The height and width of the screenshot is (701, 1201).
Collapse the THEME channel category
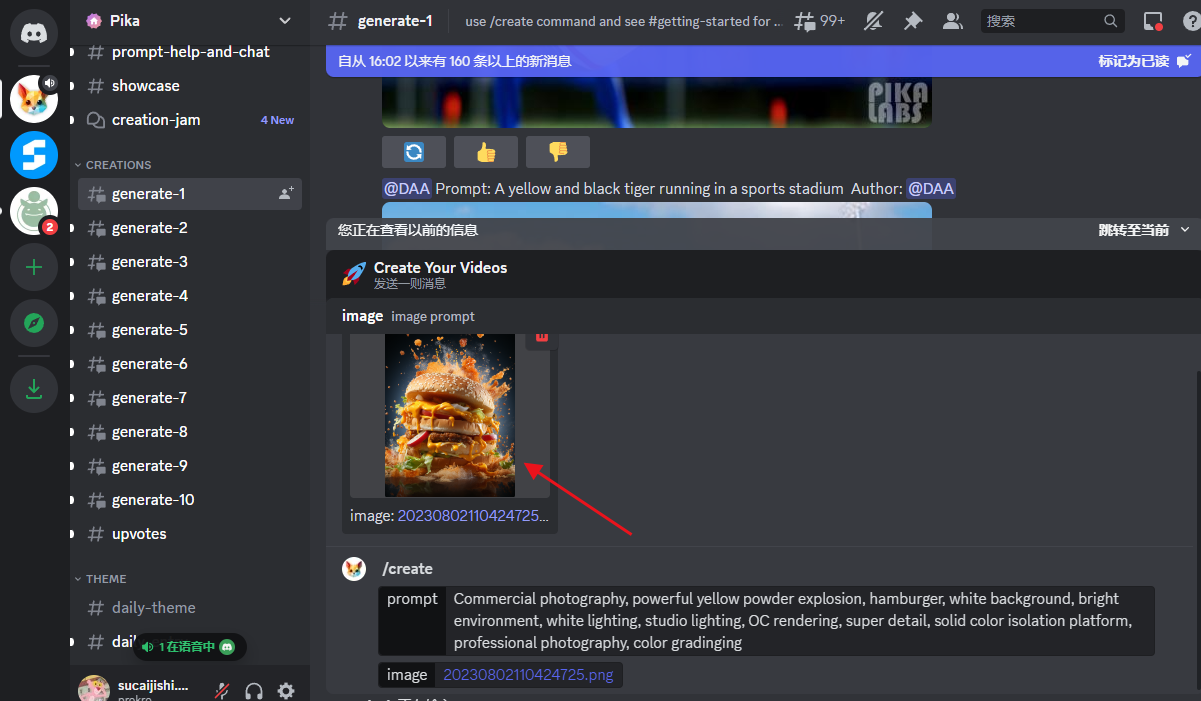(x=105, y=579)
